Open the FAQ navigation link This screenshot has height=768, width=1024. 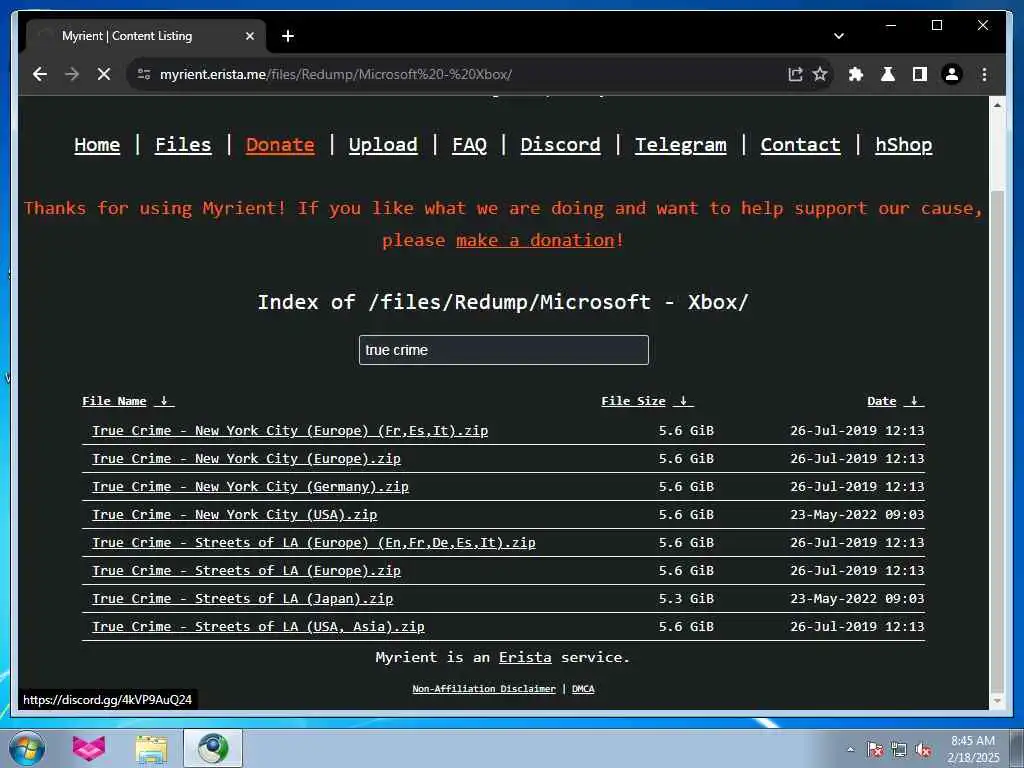click(470, 145)
